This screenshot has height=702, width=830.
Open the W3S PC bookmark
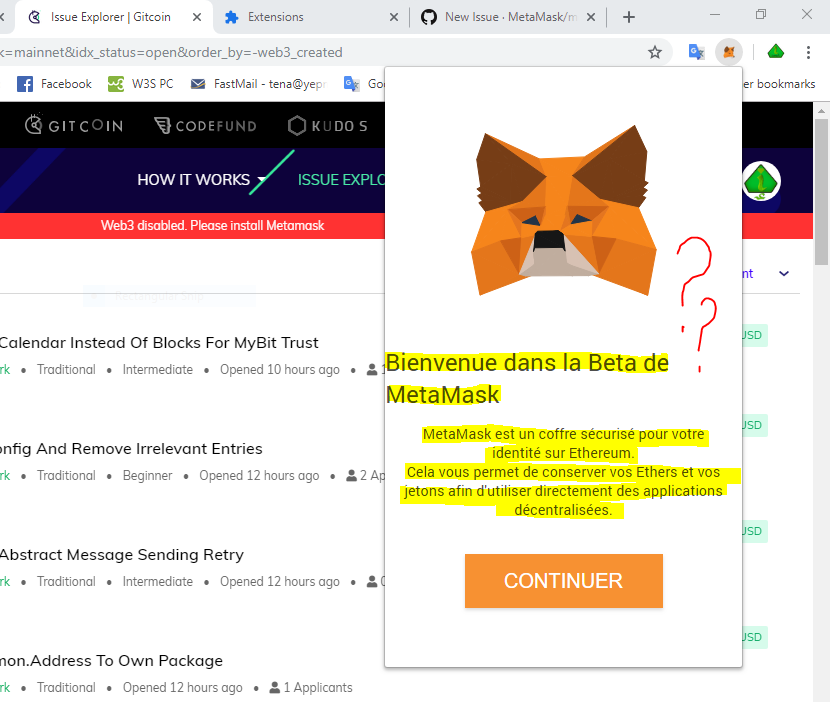click(140, 84)
